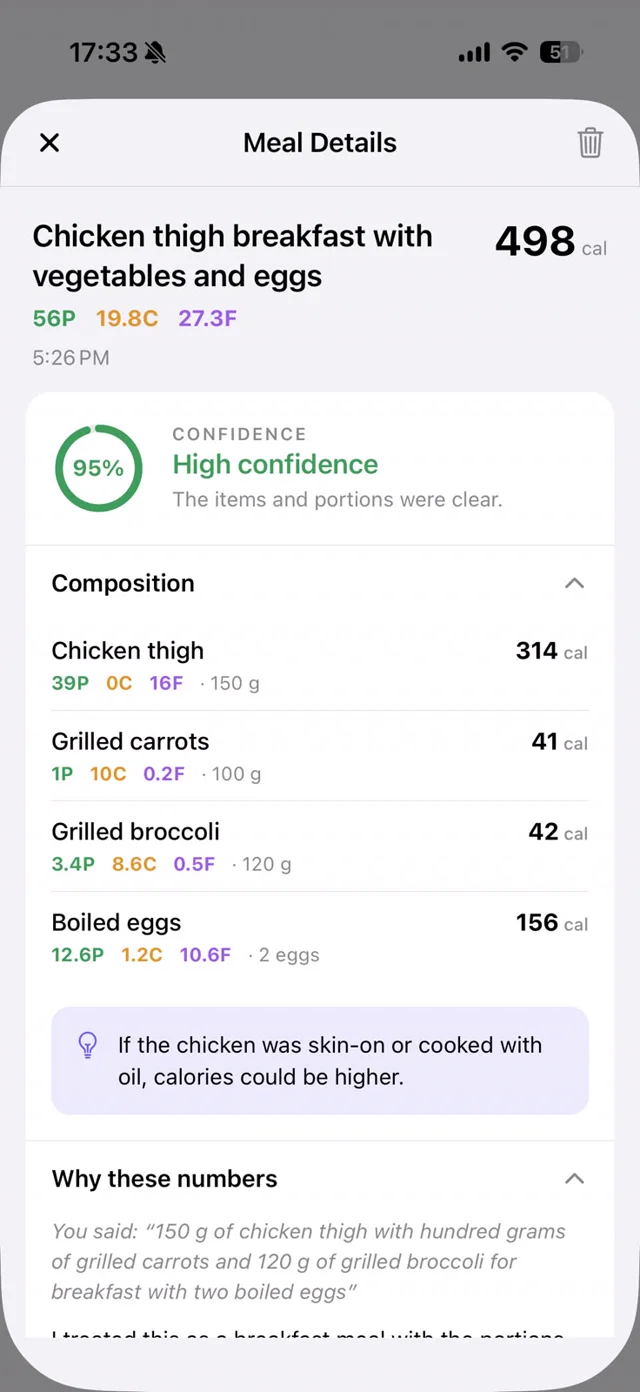Tap the 95% confidence ring
640x1392 pixels.
[98, 468]
